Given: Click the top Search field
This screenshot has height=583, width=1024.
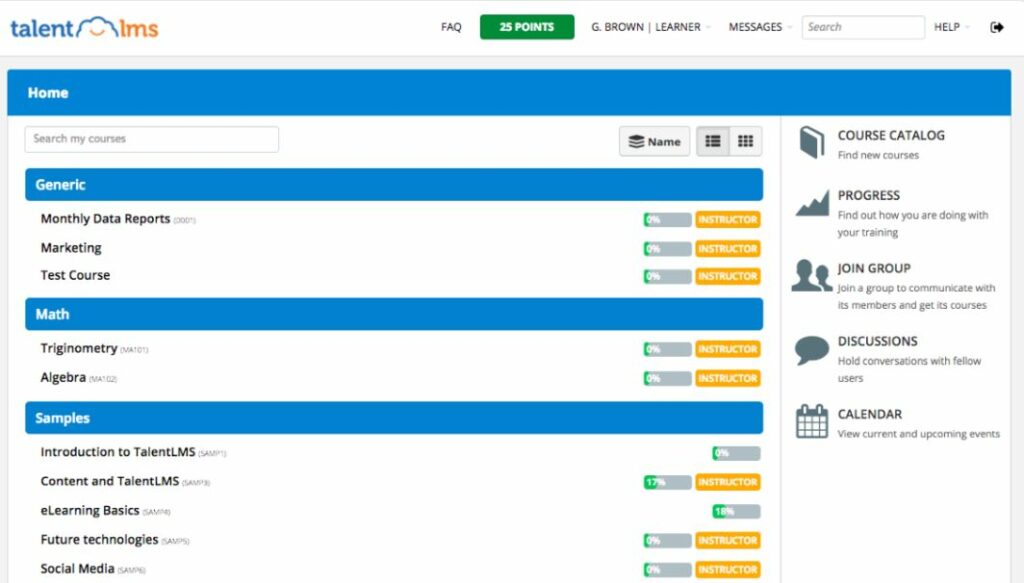Looking at the screenshot, I should 863,27.
